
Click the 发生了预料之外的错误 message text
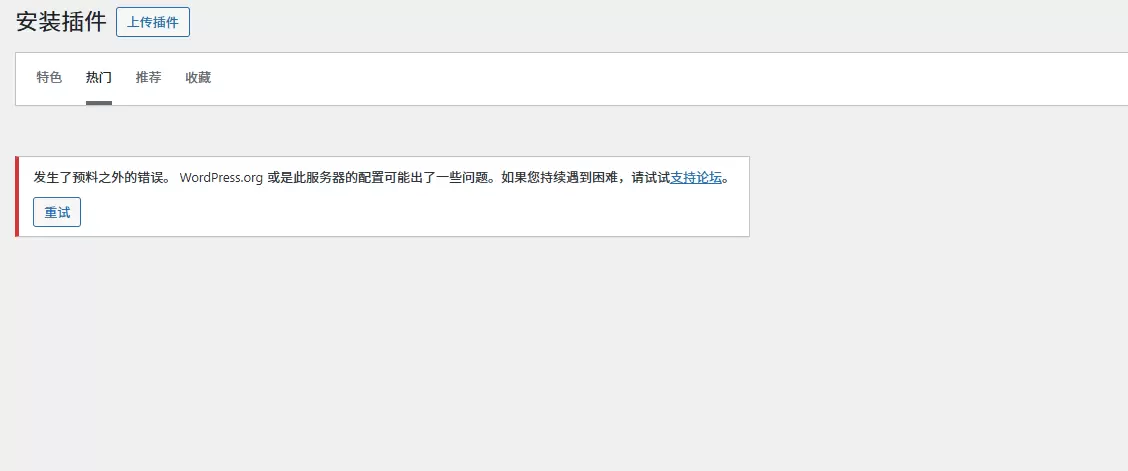101,178
